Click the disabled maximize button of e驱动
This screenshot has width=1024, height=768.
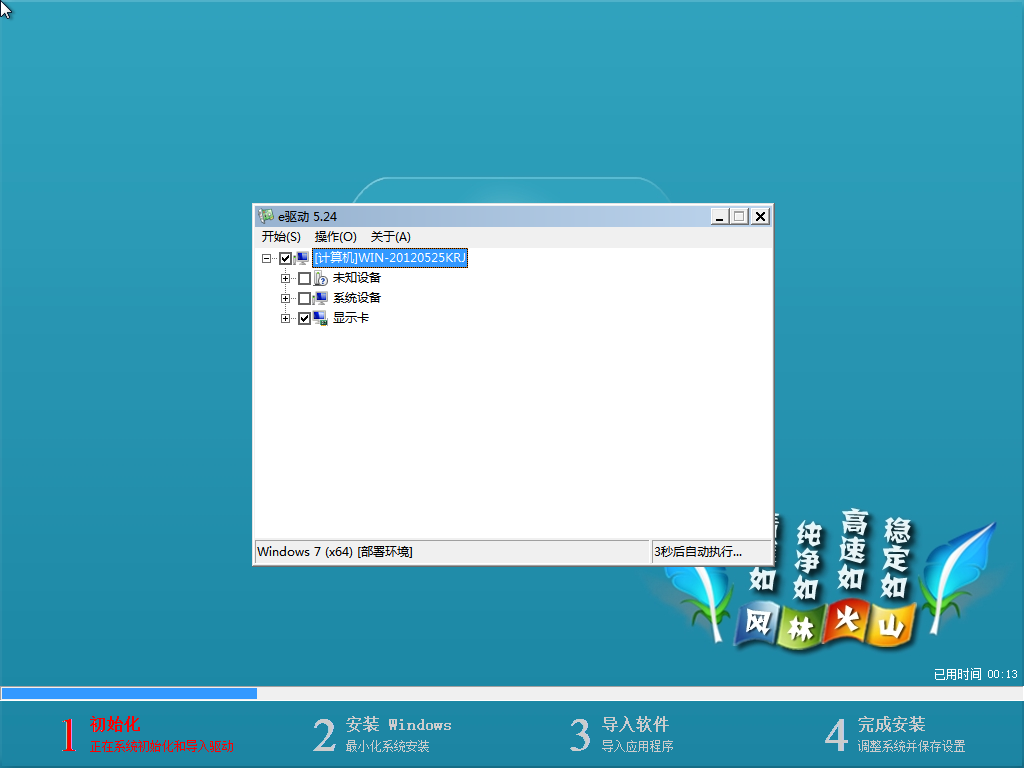click(x=739, y=216)
